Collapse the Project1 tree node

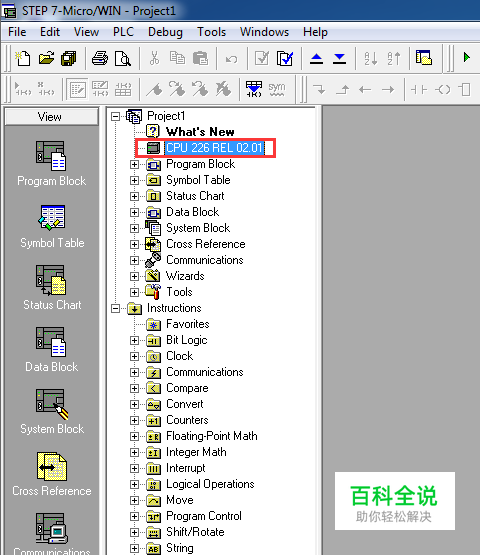(115, 116)
